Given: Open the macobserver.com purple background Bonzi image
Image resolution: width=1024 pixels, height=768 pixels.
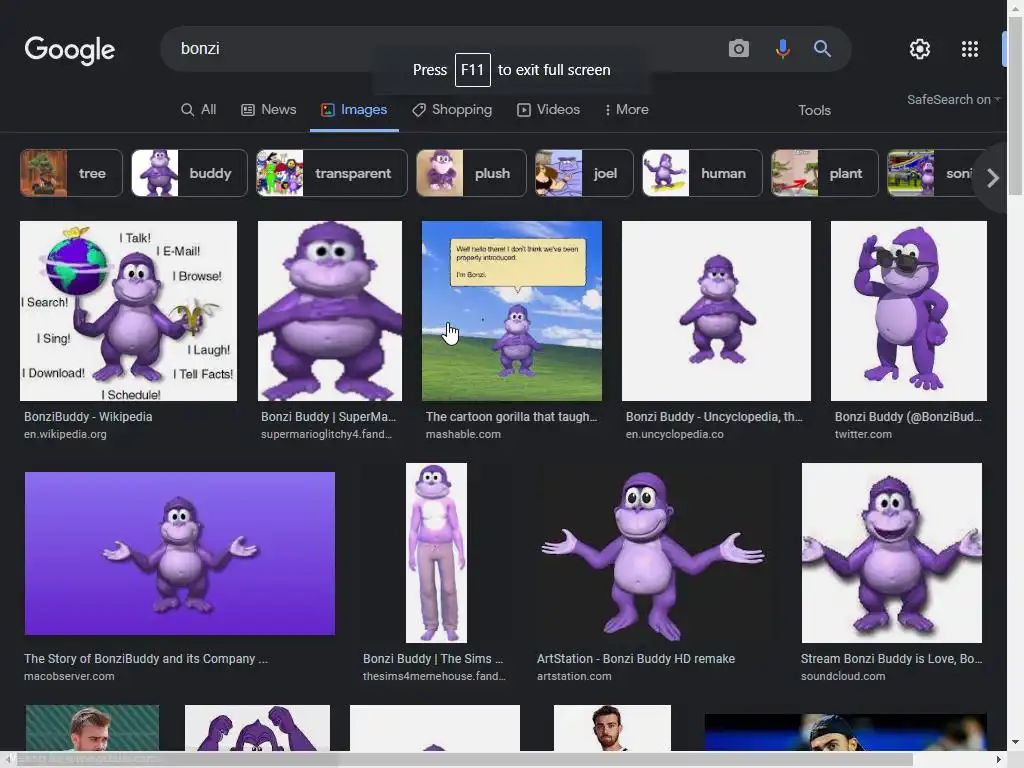Looking at the screenshot, I should (x=180, y=553).
